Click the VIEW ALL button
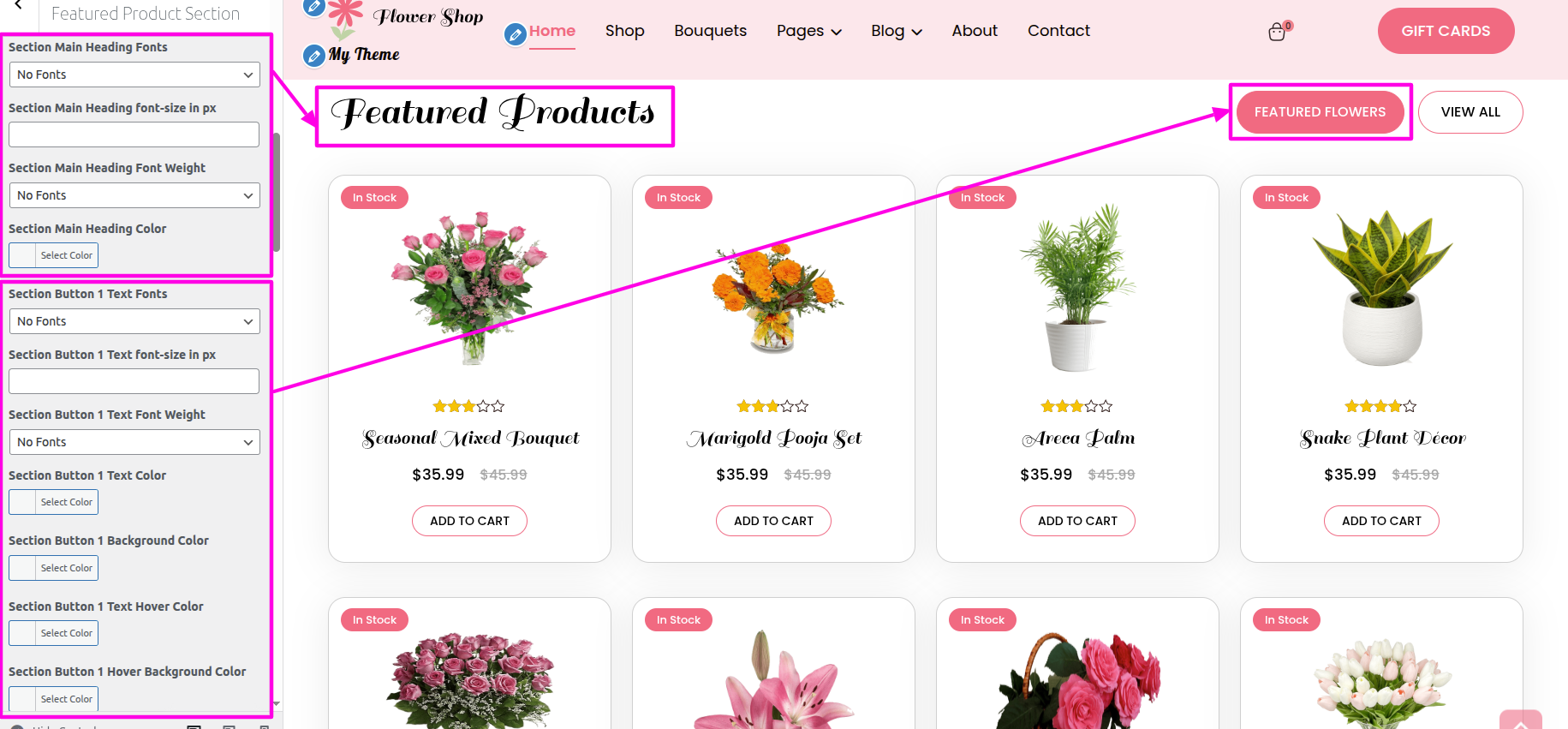 [x=1470, y=112]
